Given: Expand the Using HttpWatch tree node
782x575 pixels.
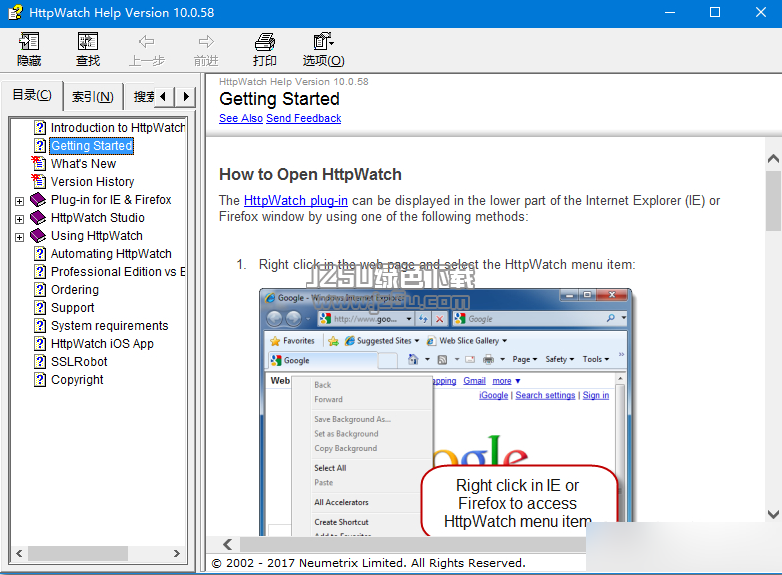Looking at the screenshot, I should (19, 237).
